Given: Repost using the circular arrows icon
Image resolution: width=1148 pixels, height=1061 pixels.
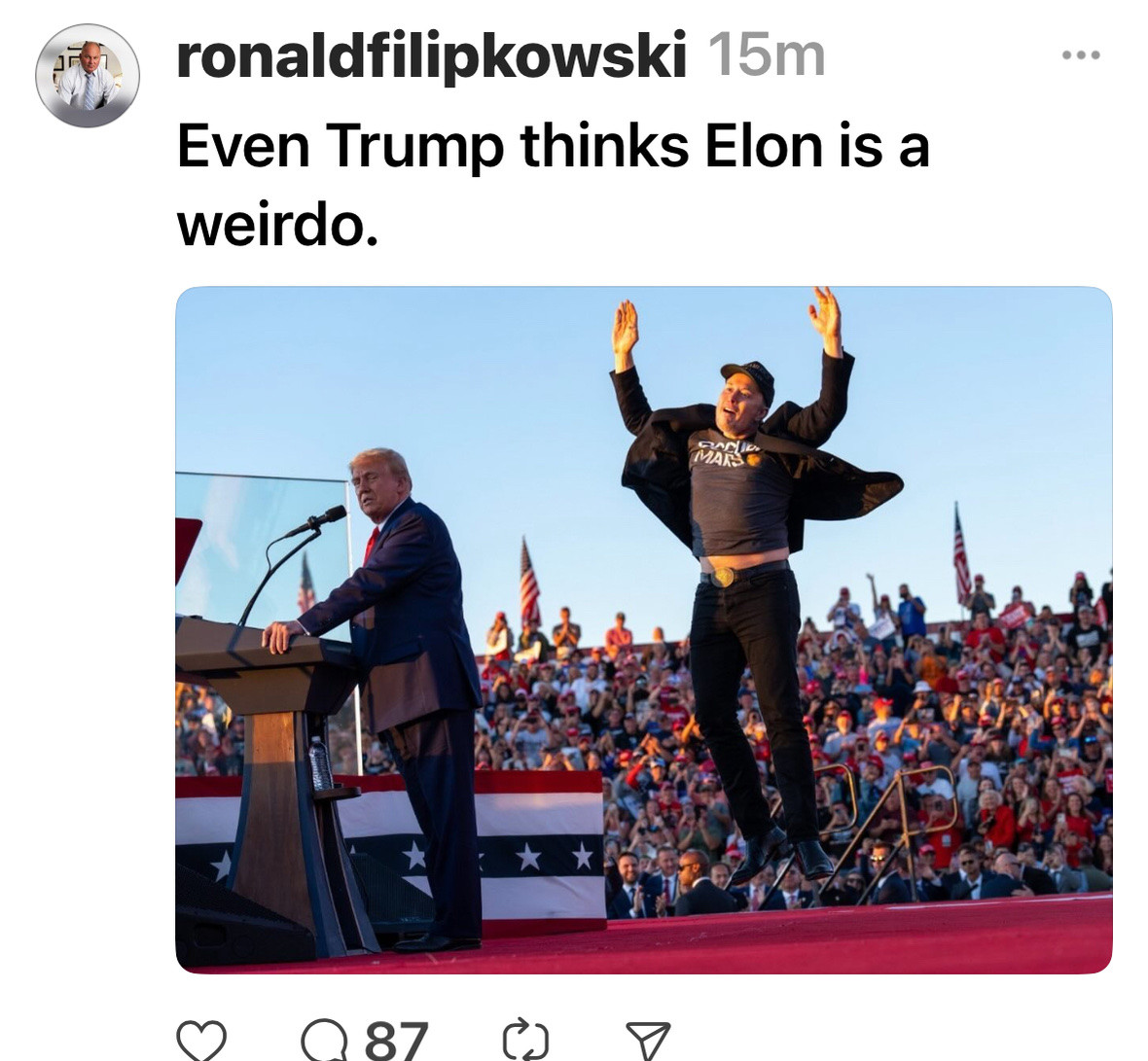Looking at the screenshot, I should [x=525, y=1040].
